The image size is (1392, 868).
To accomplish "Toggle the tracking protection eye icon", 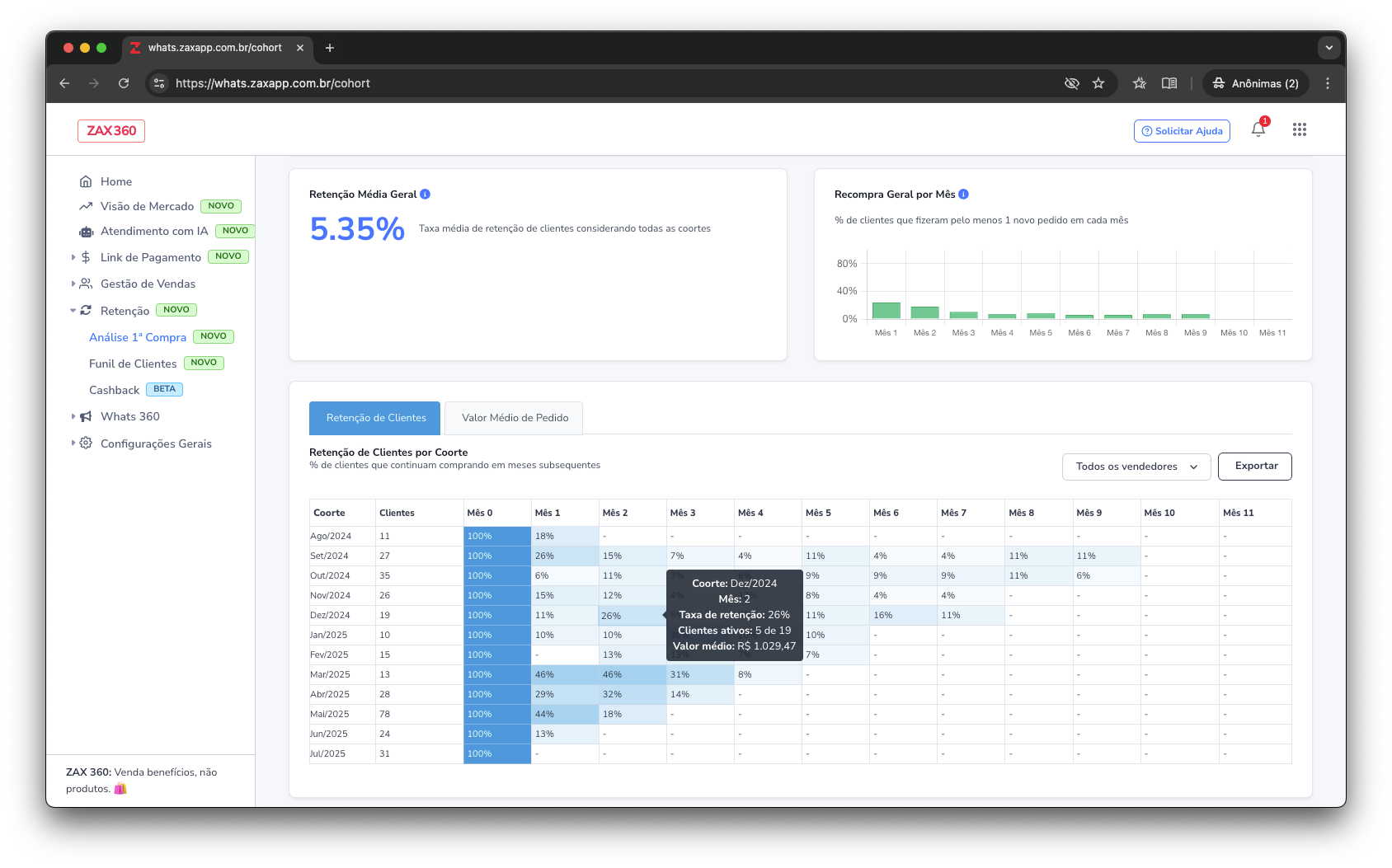I will 1072,83.
